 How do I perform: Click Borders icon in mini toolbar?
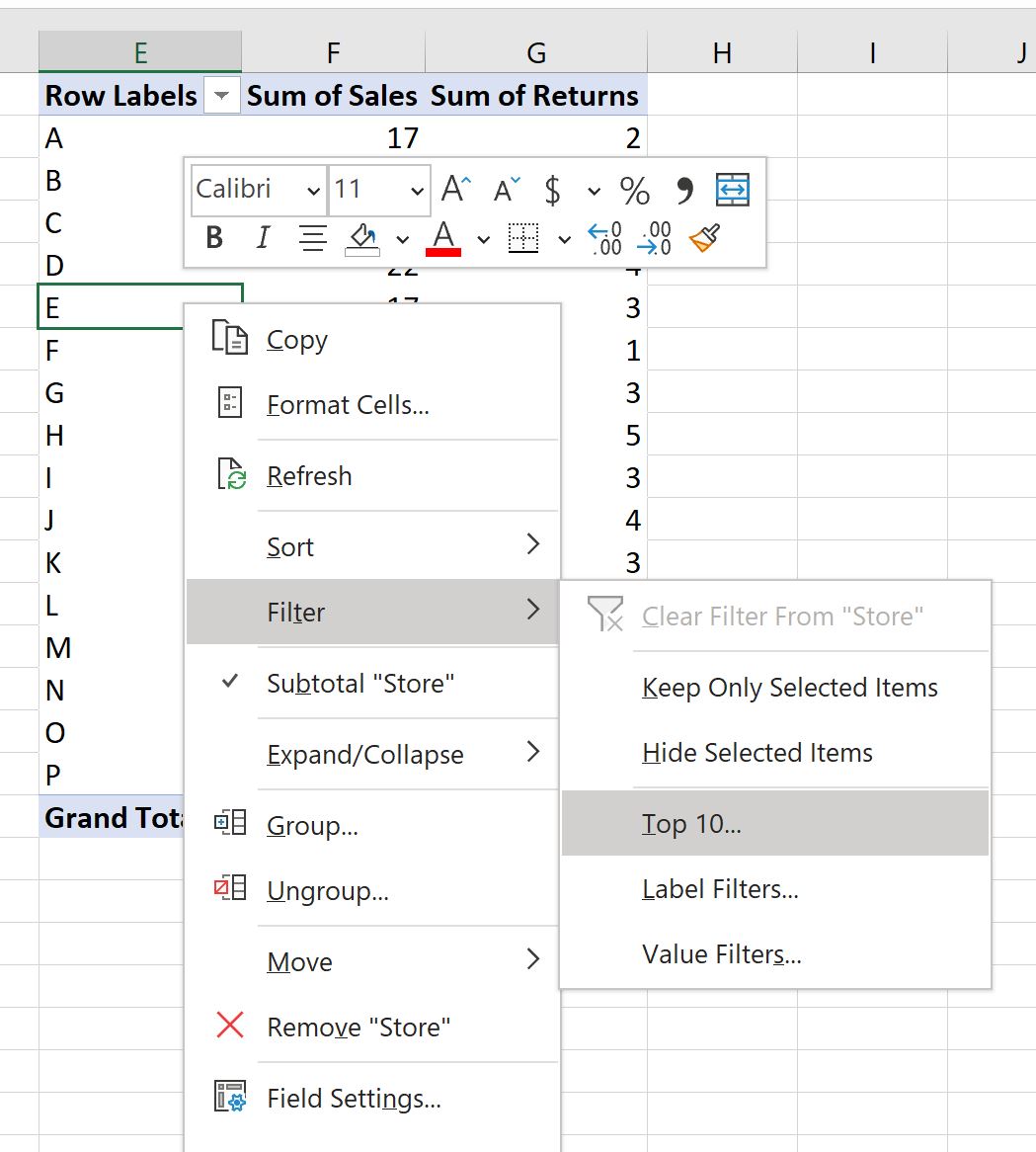(x=523, y=238)
